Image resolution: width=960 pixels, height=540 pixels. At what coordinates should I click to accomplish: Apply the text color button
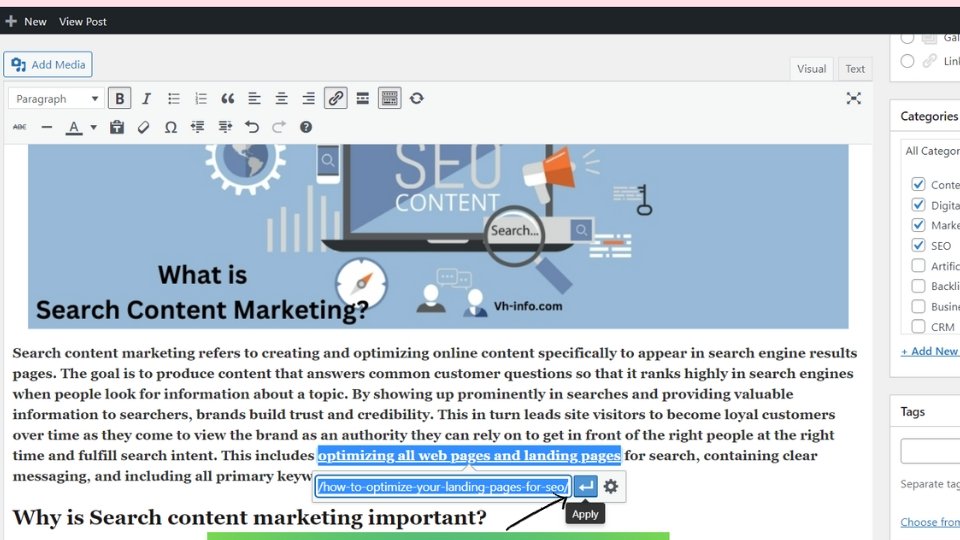click(73, 127)
